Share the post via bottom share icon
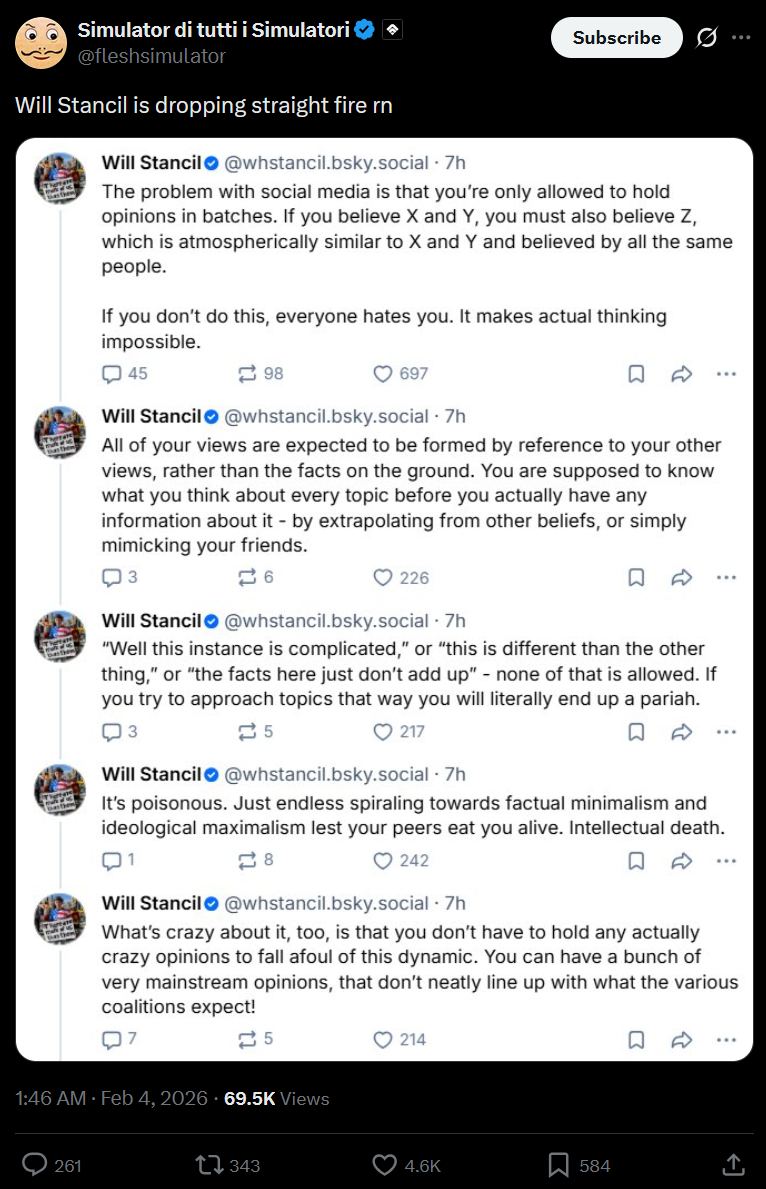The image size is (766, 1189). [x=733, y=1165]
